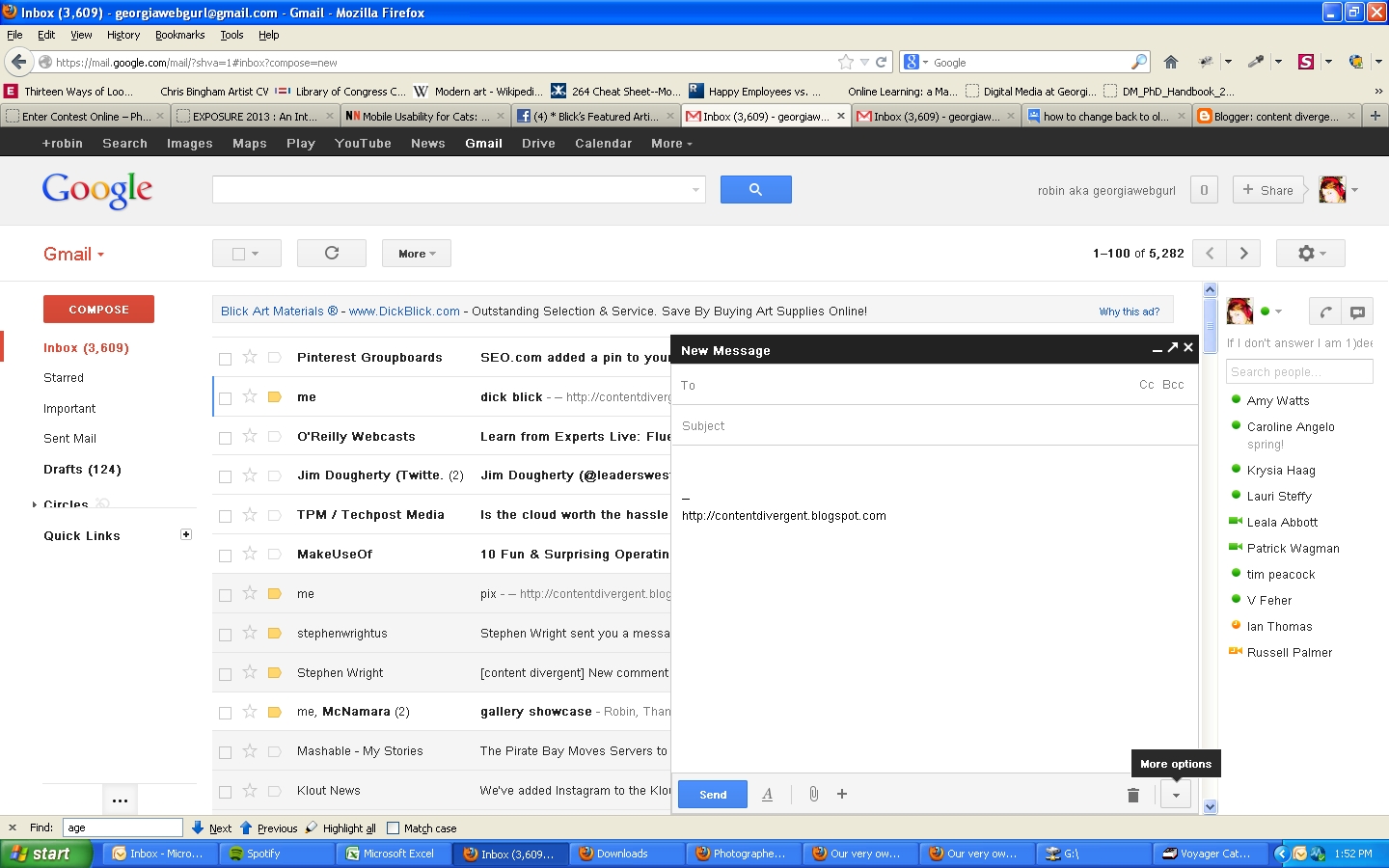Click the Why this ad? link
This screenshot has height=868, width=1389.
pyautogui.click(x=1129, y=312)
